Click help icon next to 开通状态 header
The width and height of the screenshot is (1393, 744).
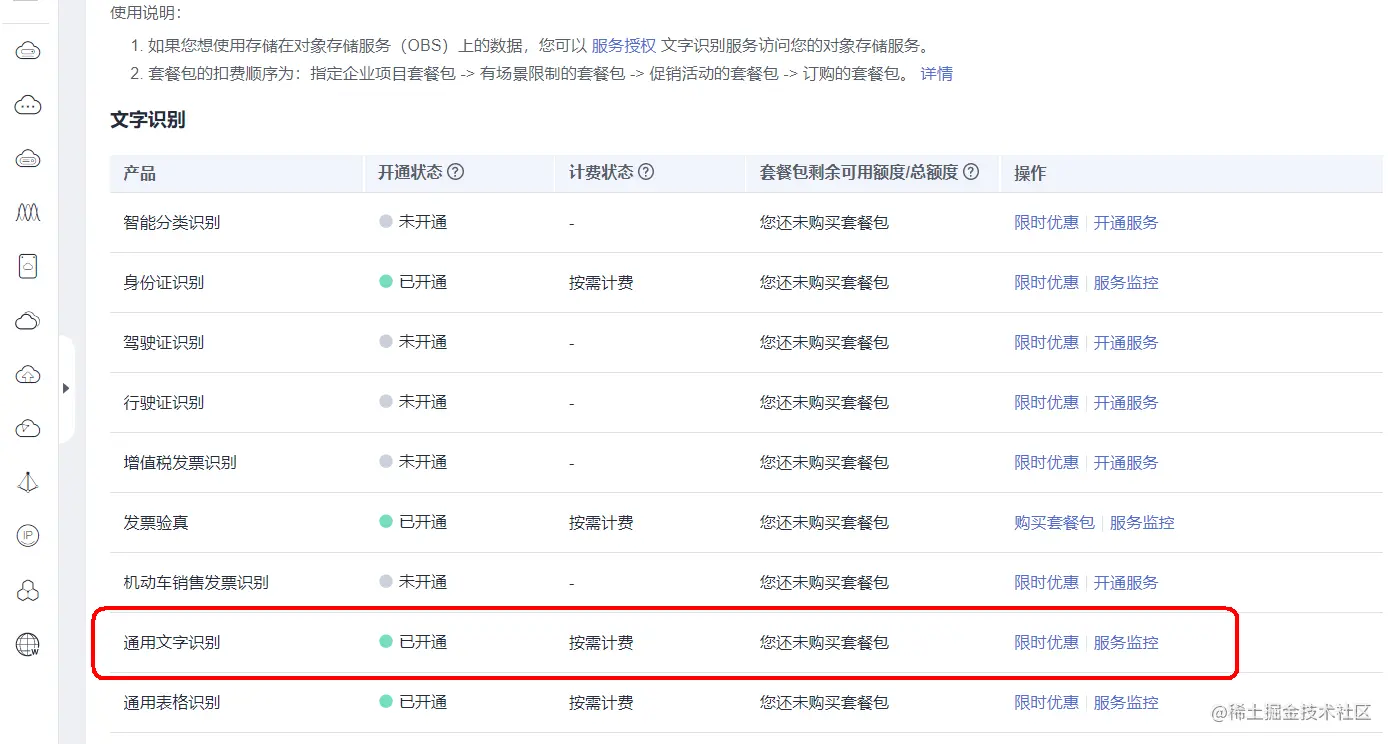[x=455, y=172]
